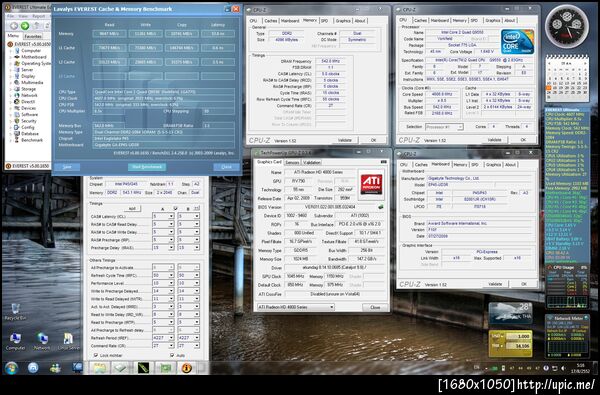Image resolution: width=600 pixels, height=395 pixels.
Task: Select the Display node icon in EVEREST
Action: point(17,76)
